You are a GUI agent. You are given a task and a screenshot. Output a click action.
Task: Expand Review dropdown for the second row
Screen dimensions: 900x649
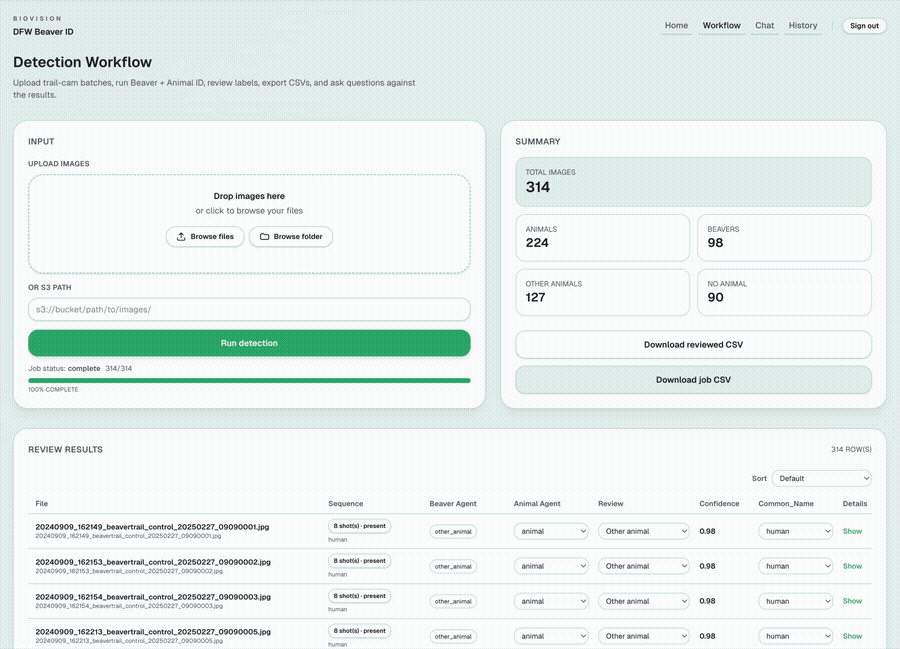[x=644, y=566]
